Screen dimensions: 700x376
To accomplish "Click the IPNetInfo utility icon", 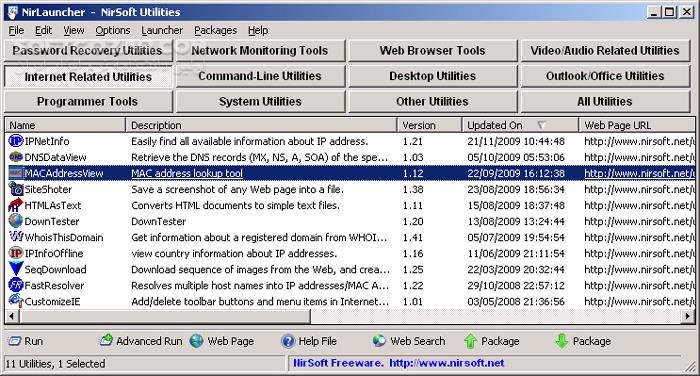I will 16,141.
